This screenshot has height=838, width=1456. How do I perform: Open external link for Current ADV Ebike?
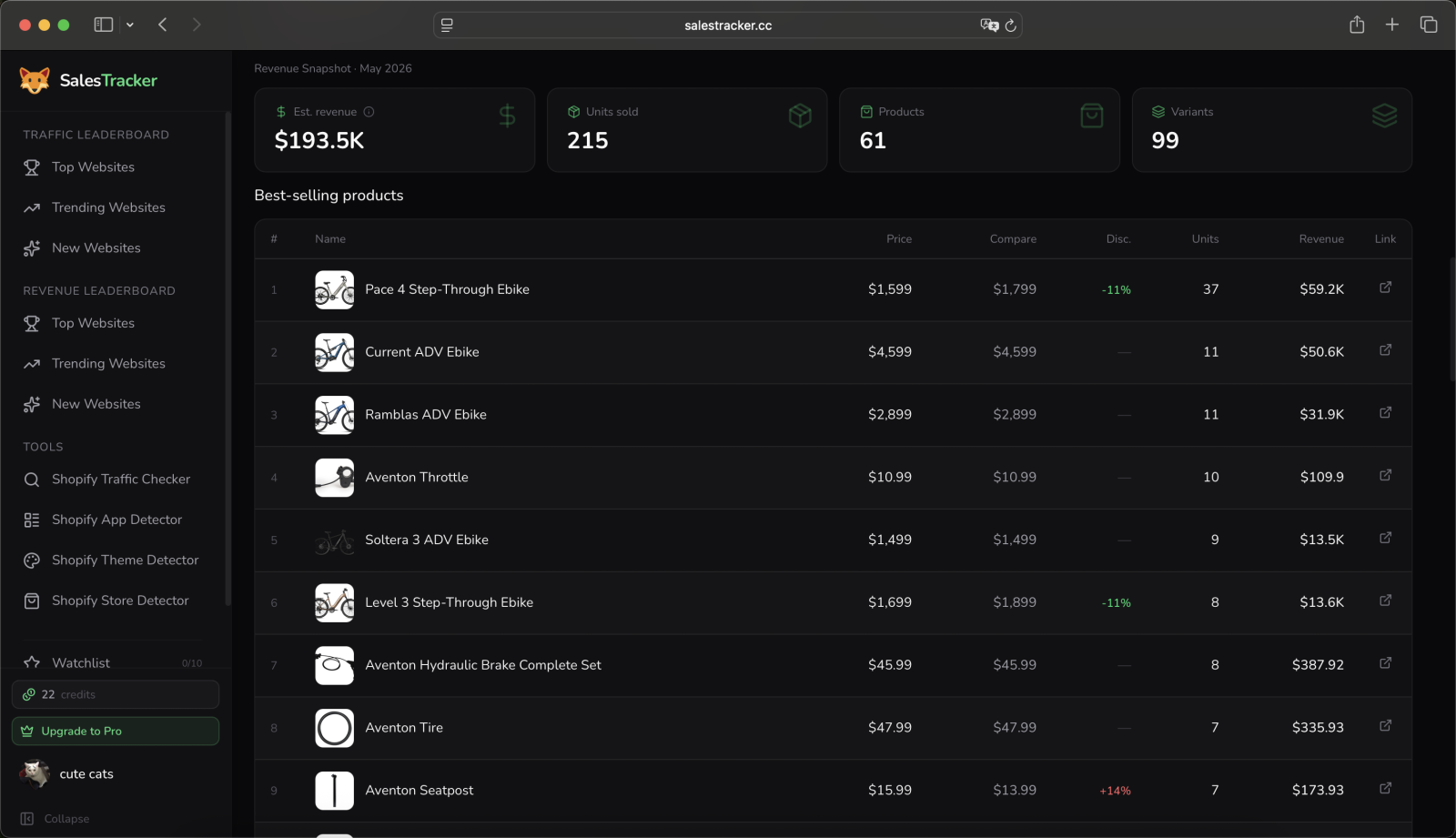coord(1385,350)
